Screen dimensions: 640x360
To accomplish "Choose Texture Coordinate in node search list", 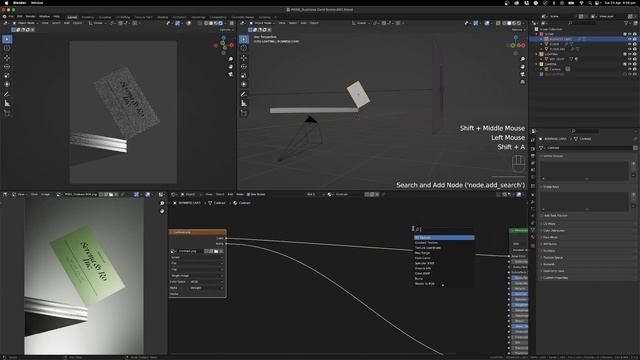I will click(444, 248).
